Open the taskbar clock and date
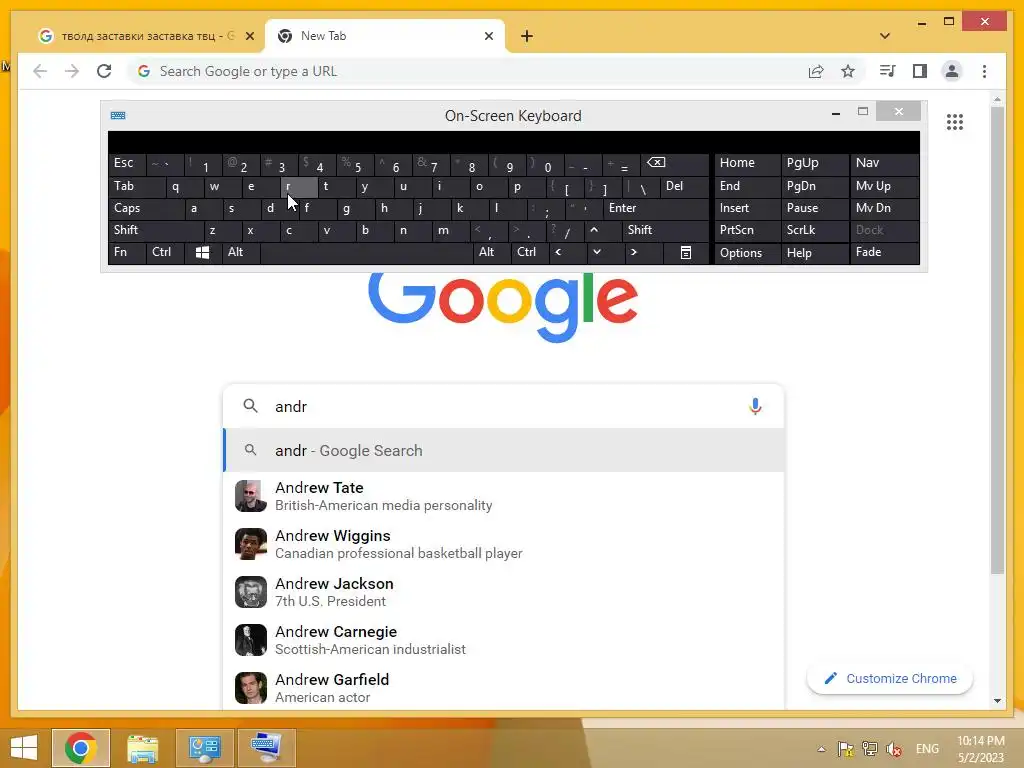1024x768 pixels. (x=980, y=749)
